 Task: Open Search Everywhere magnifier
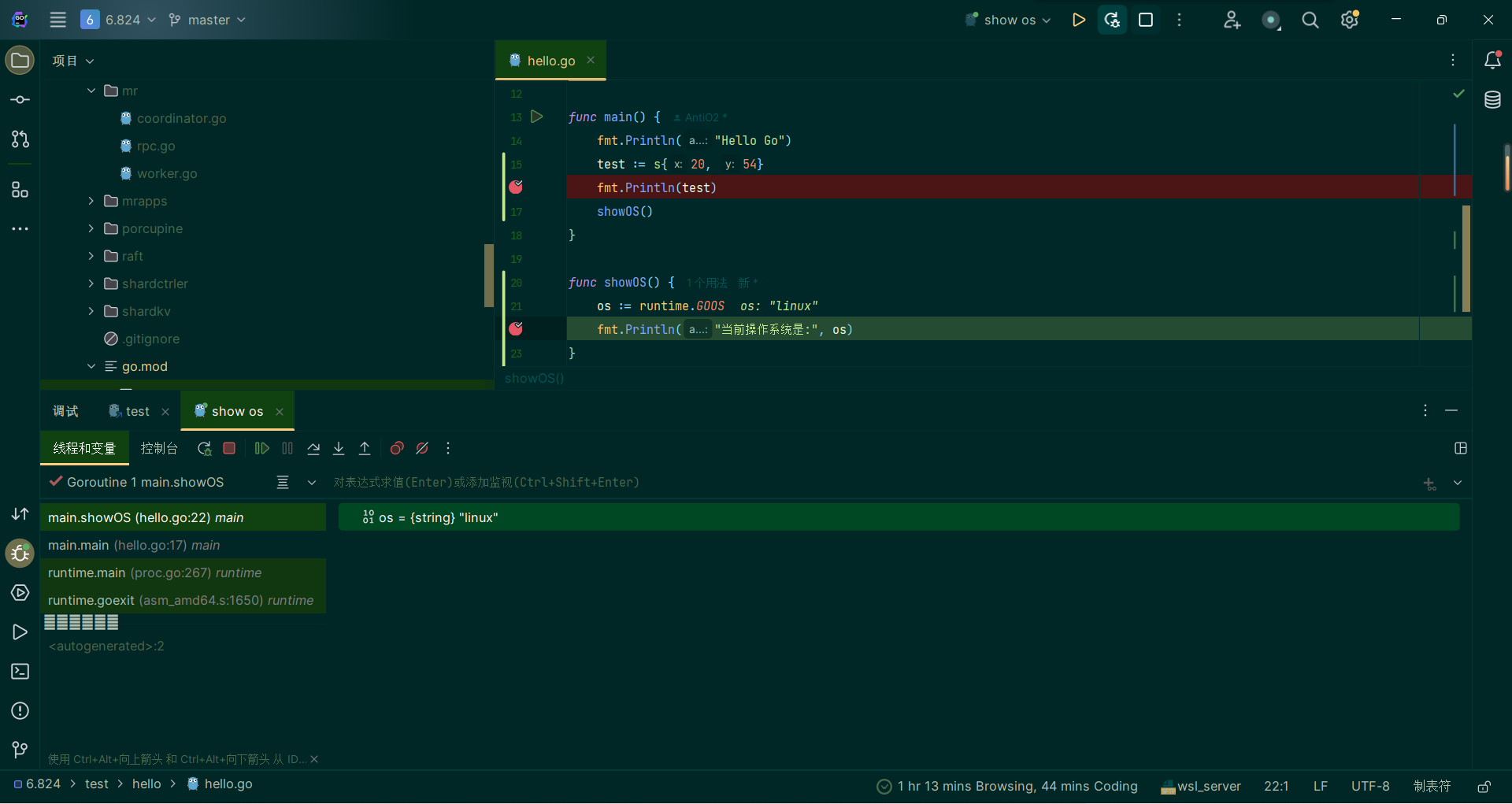pyautogui.click(x=1310, y=20)
